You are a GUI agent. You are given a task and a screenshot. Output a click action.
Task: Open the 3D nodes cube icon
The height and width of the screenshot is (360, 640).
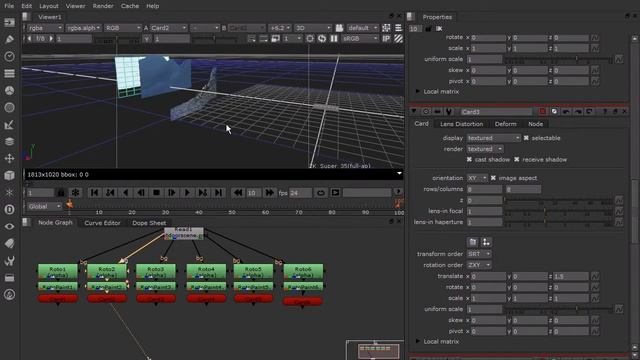pyautogui.click(x=9, y=175)
